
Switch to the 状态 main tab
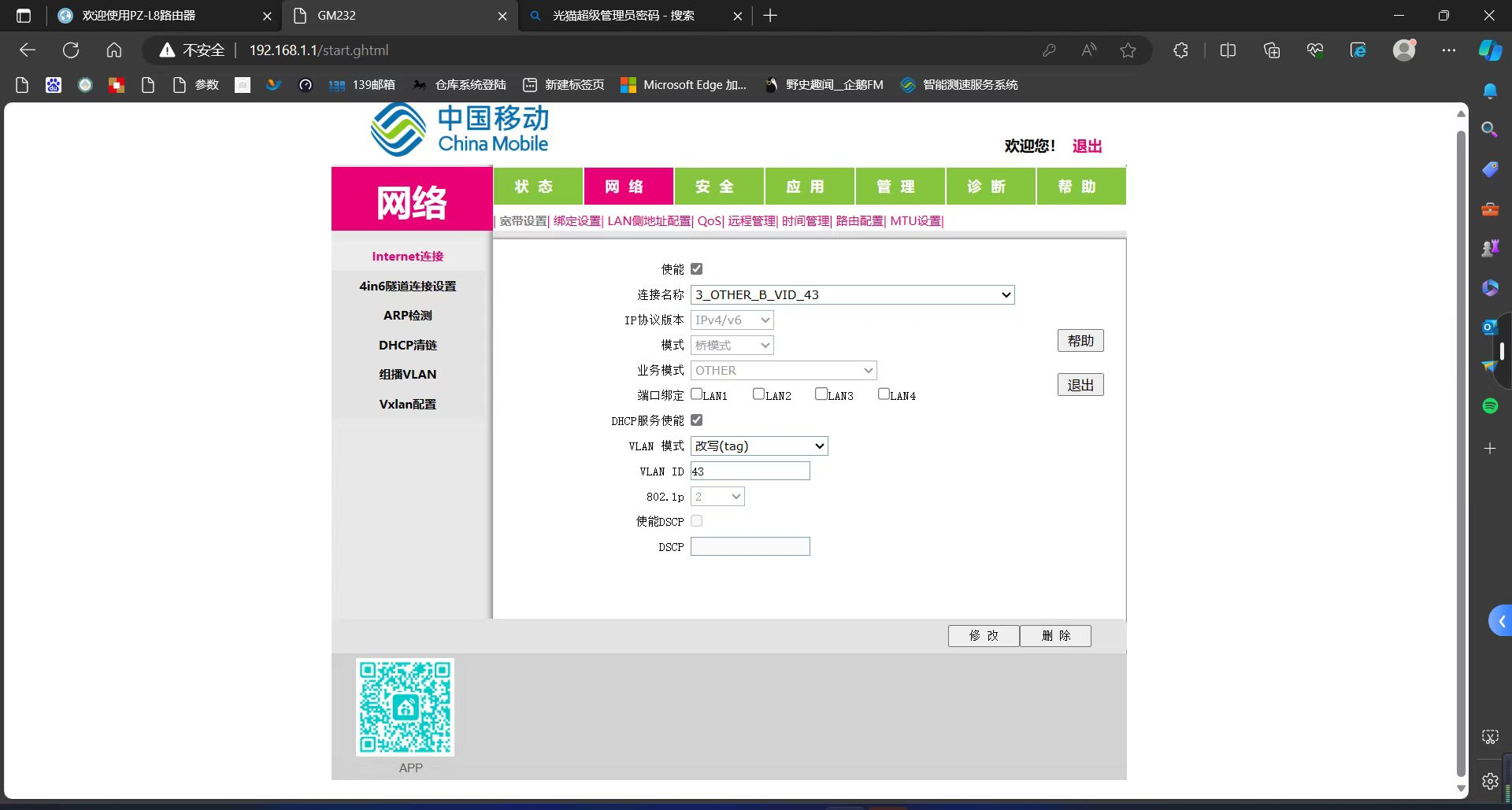538,187
